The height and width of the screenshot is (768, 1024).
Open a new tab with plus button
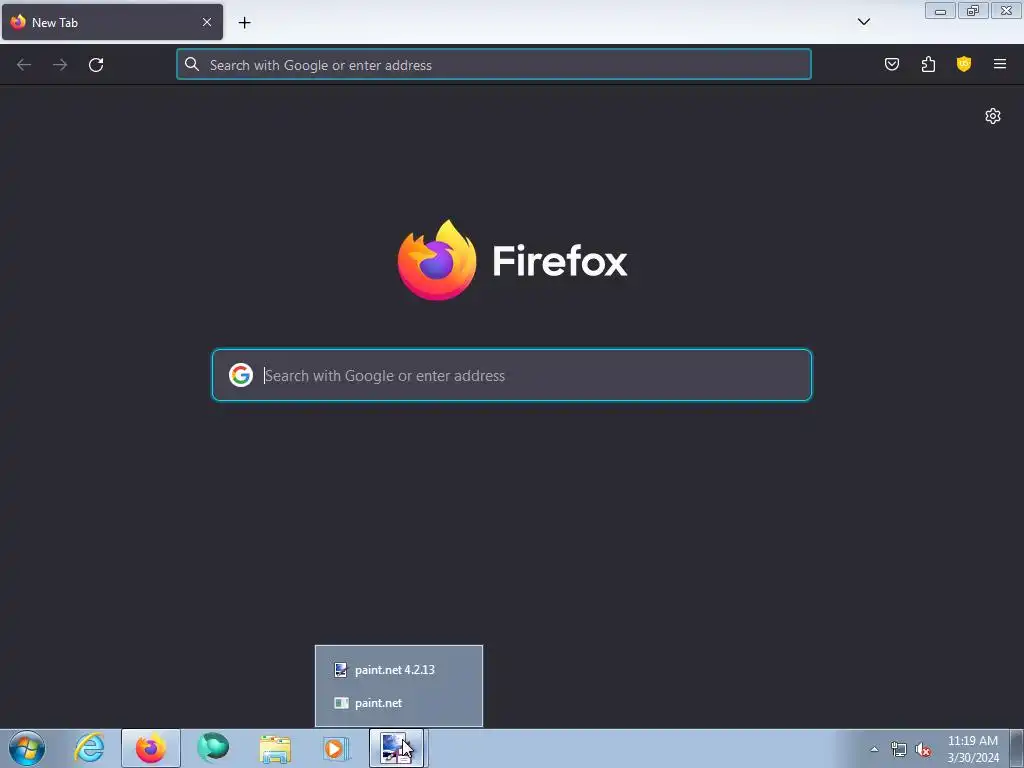244,23
